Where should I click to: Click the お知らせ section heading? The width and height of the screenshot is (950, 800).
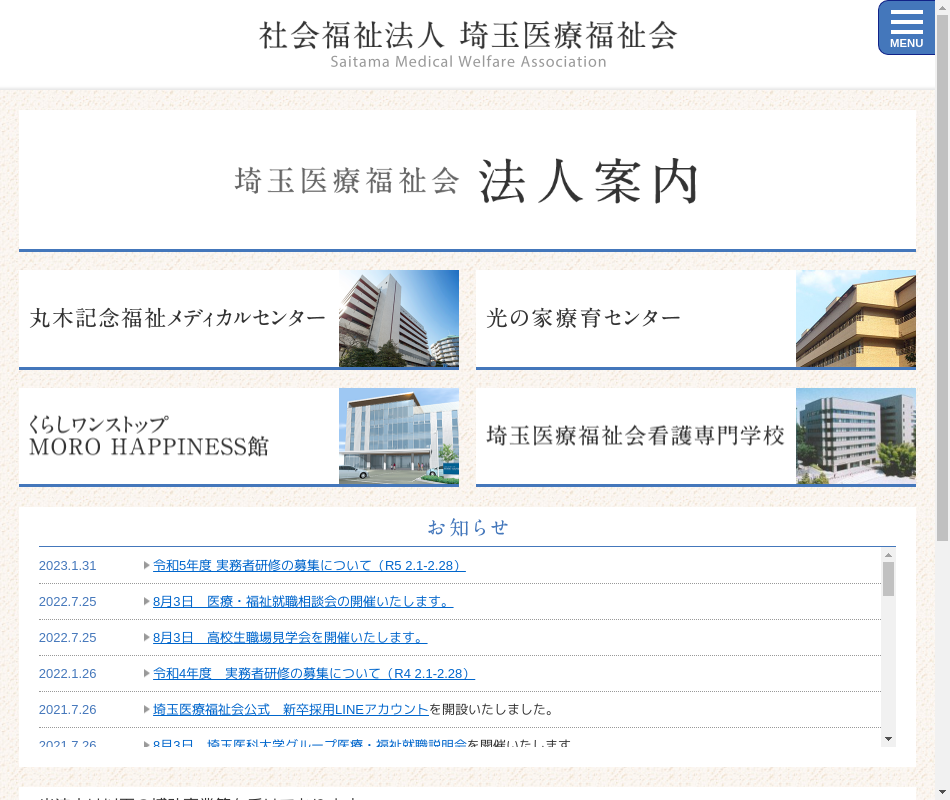468,527
